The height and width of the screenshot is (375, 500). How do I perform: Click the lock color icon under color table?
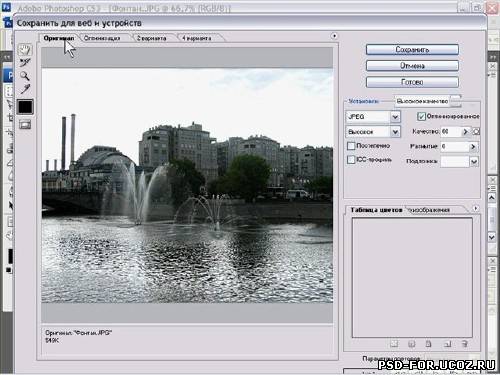coord(429,344)
